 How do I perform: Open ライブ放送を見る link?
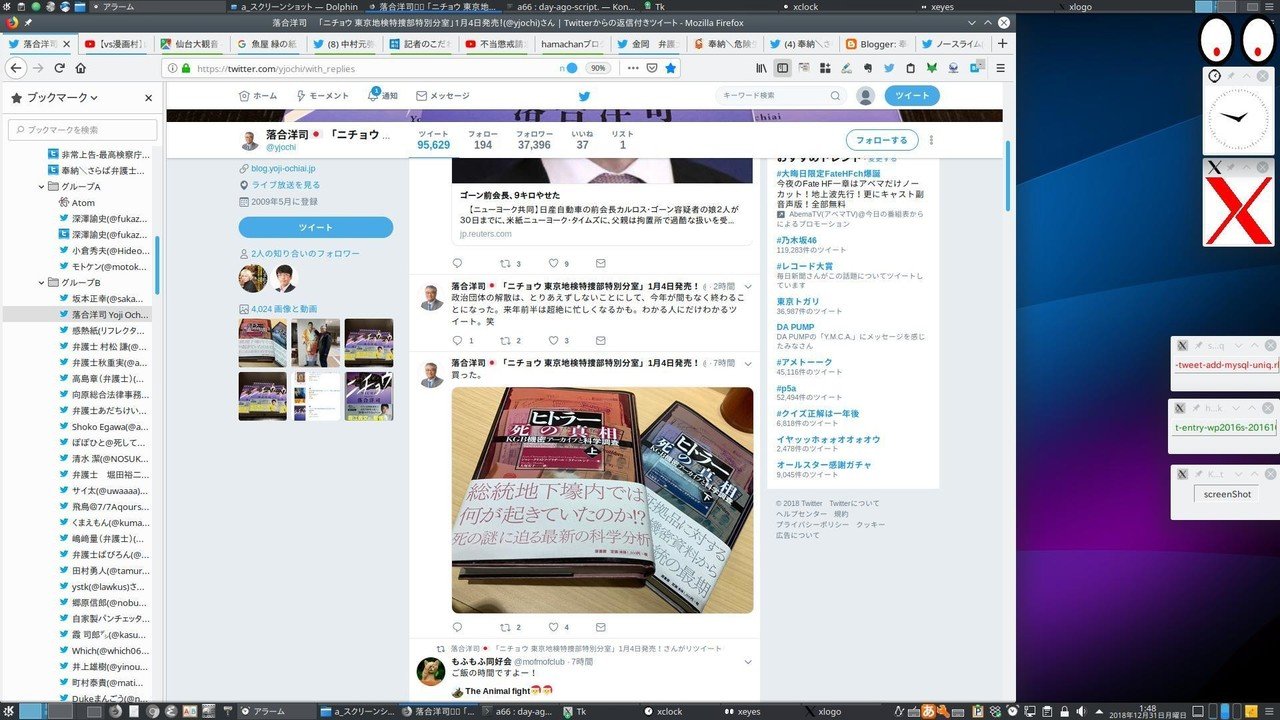click(286, 185)
